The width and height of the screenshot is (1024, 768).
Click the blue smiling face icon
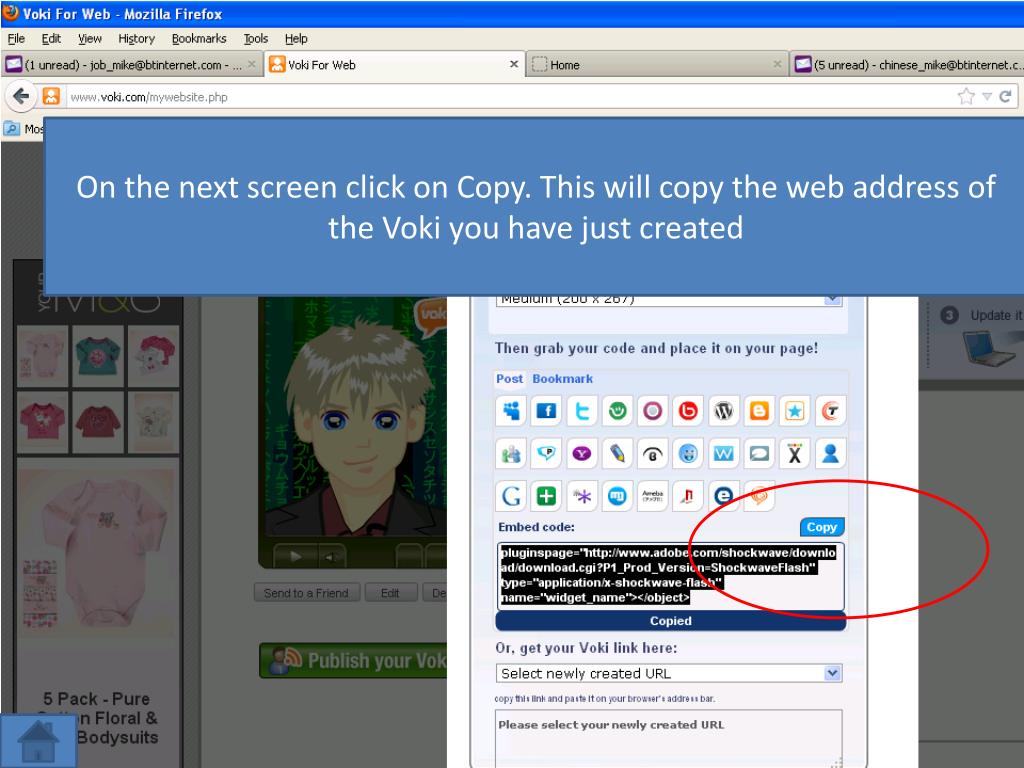(x=688, y=453)
